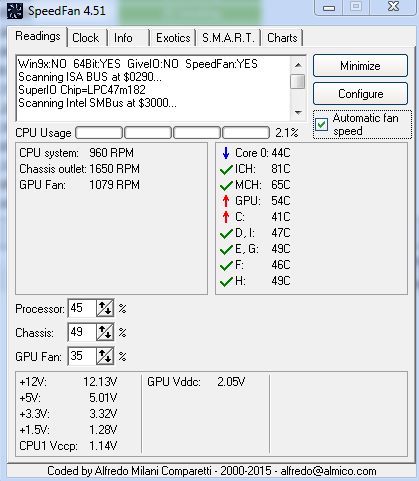This screenshot has width=419, height=481.
Task: Adjust GPU Fan speed with its spinner arrows
Action: [105, 356]
